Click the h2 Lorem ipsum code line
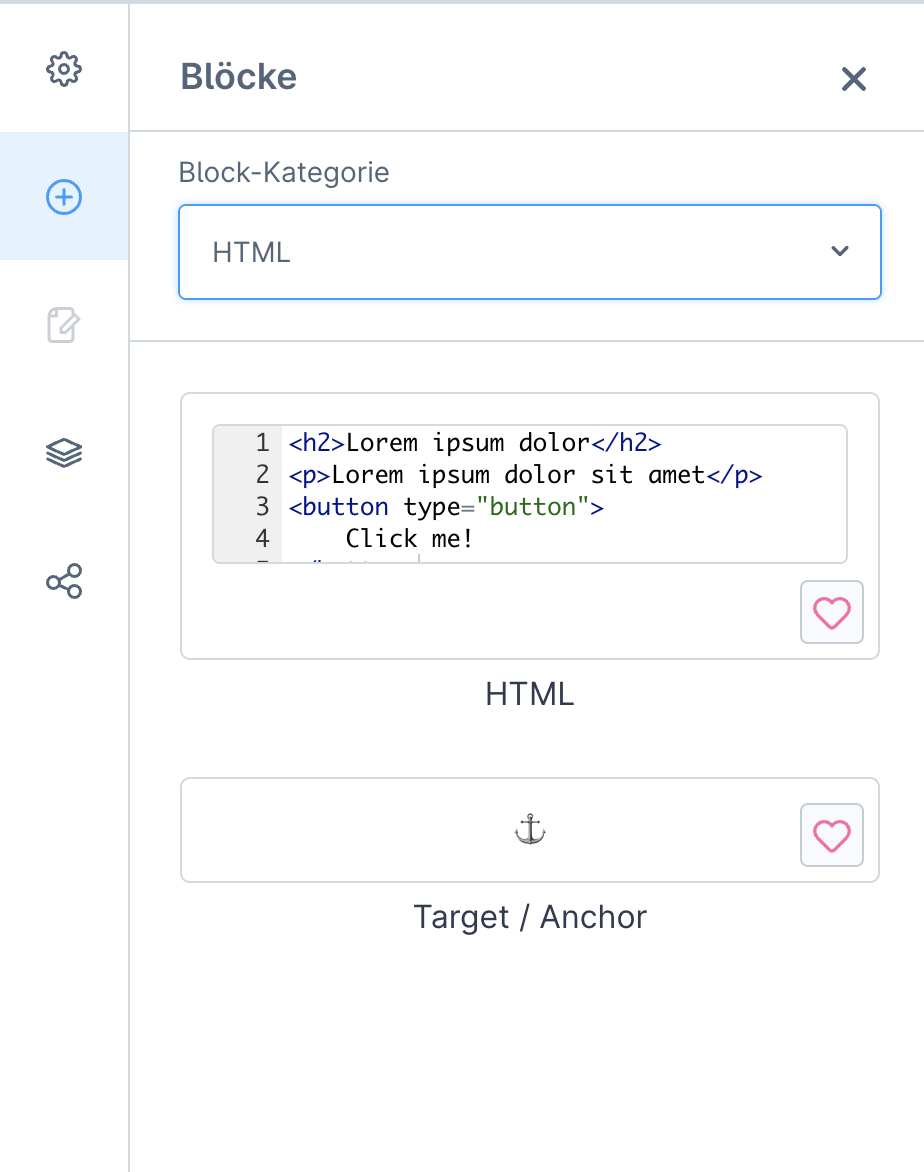 coord(475,442)
